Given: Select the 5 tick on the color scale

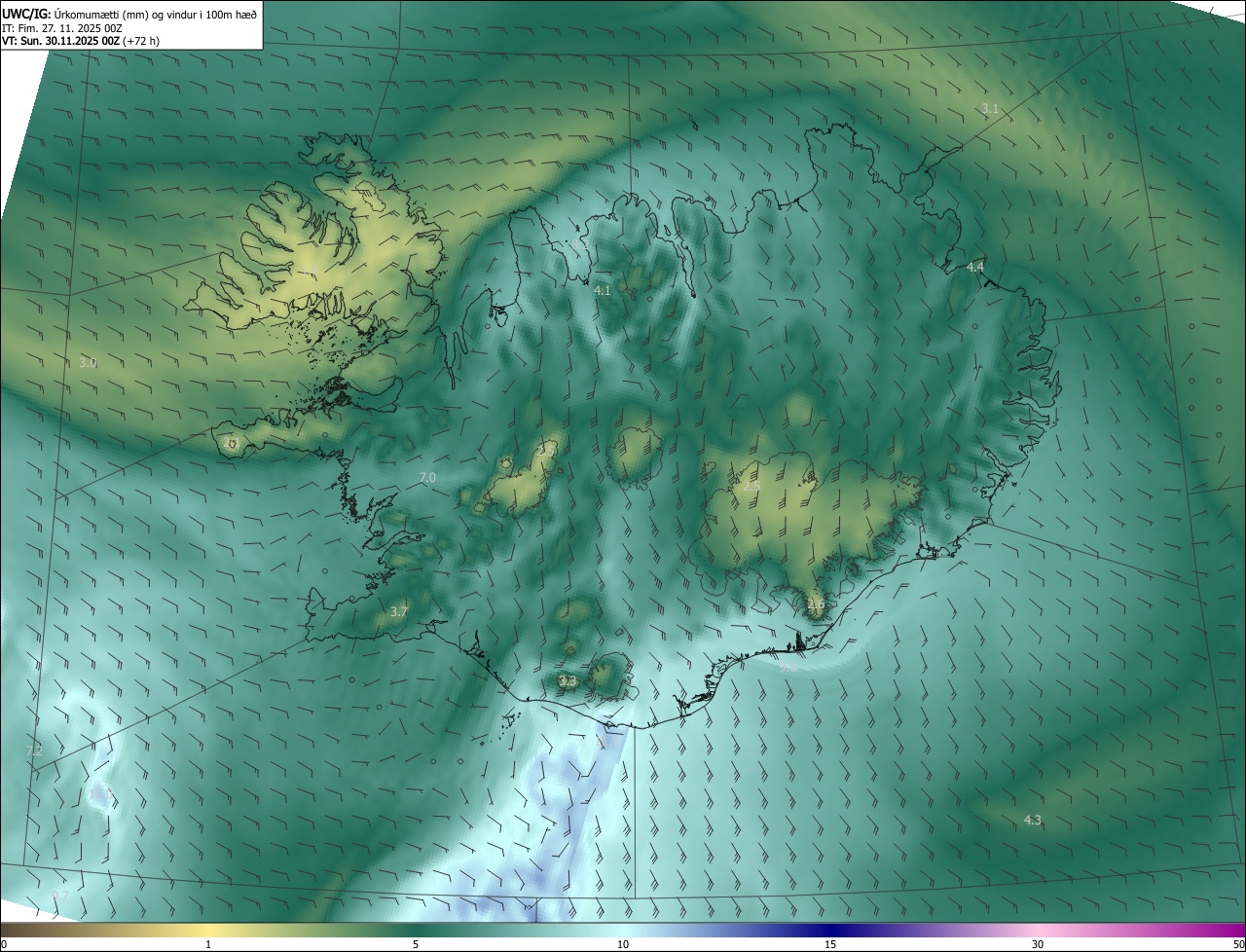Looking at the screenshot, I should (416, 944).
